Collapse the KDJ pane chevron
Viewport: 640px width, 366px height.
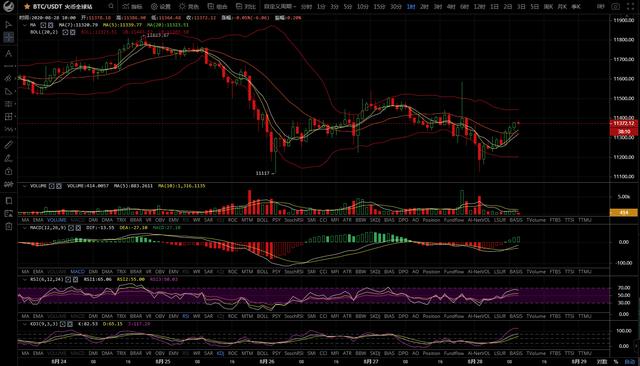pyautogui.click(x=24, y=324)
